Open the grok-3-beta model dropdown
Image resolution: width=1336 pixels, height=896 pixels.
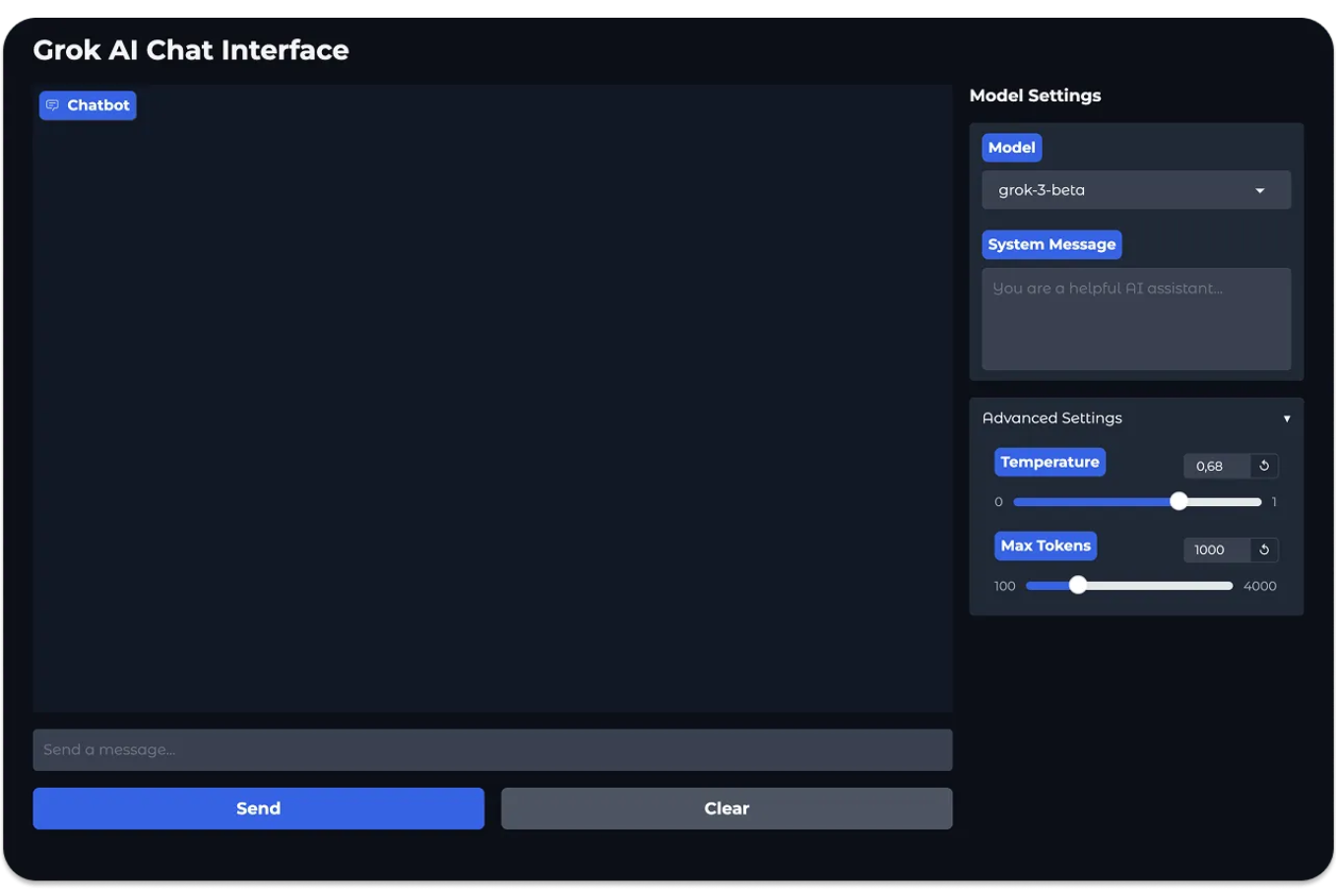[1136, 190]
